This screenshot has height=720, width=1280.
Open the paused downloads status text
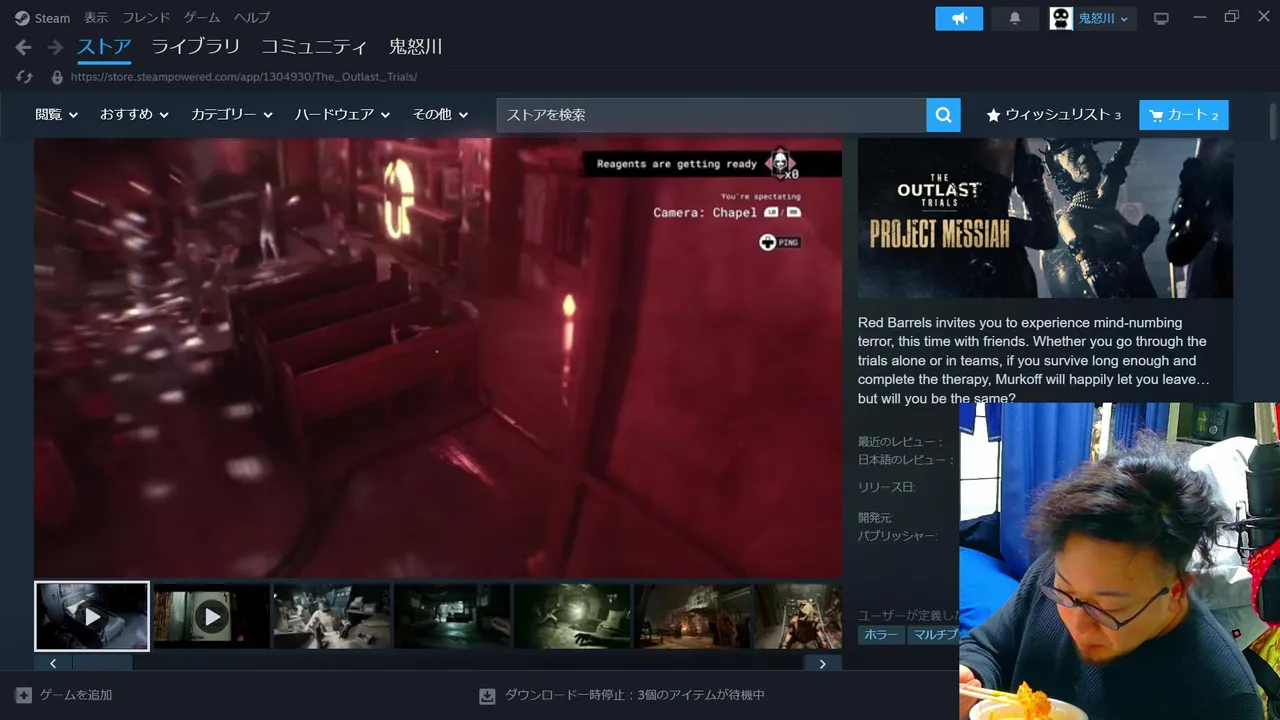pos(634,695)
